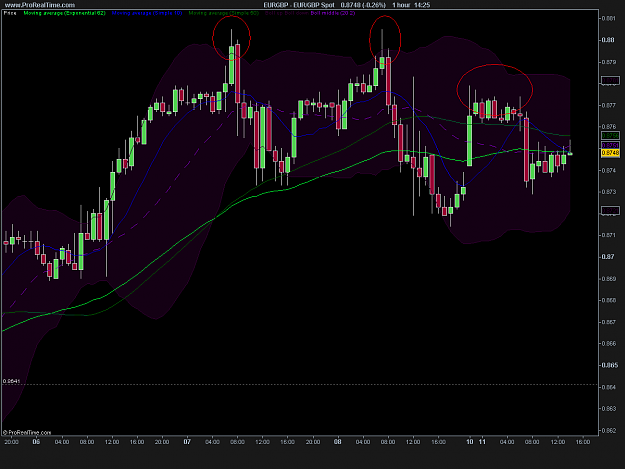The height and width of the screenshot is (469, 625).
Task: Click the '06' date label on time axis
Action: coord(36,442)
